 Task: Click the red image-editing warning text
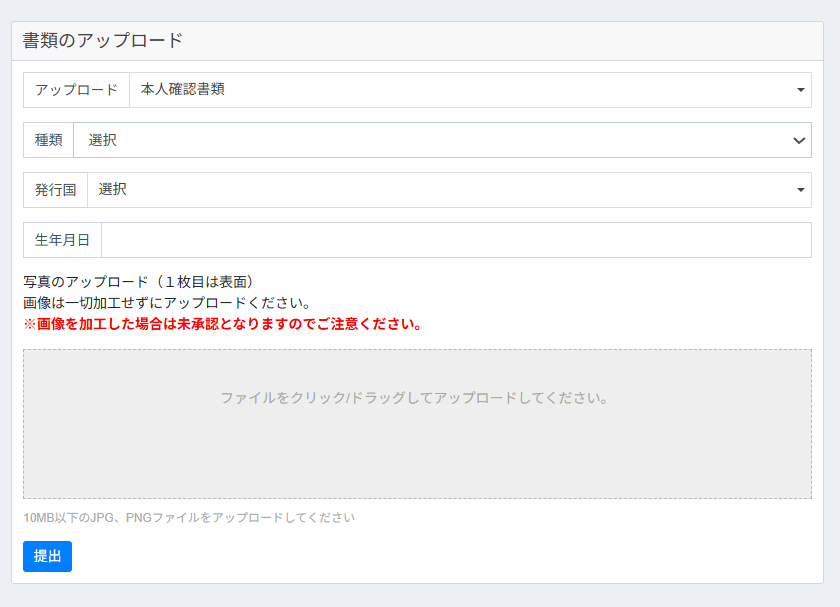222,324
